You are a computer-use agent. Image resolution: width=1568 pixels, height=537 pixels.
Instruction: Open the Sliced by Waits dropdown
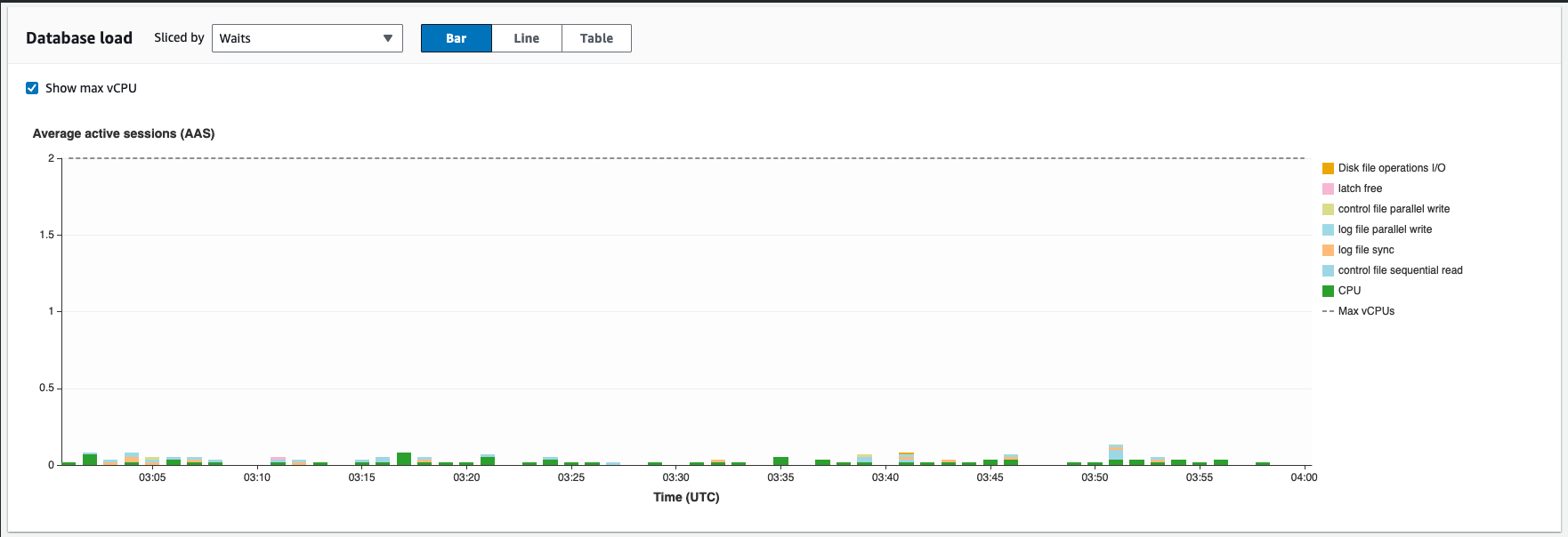pyautogui.click(x=306, y=38)
